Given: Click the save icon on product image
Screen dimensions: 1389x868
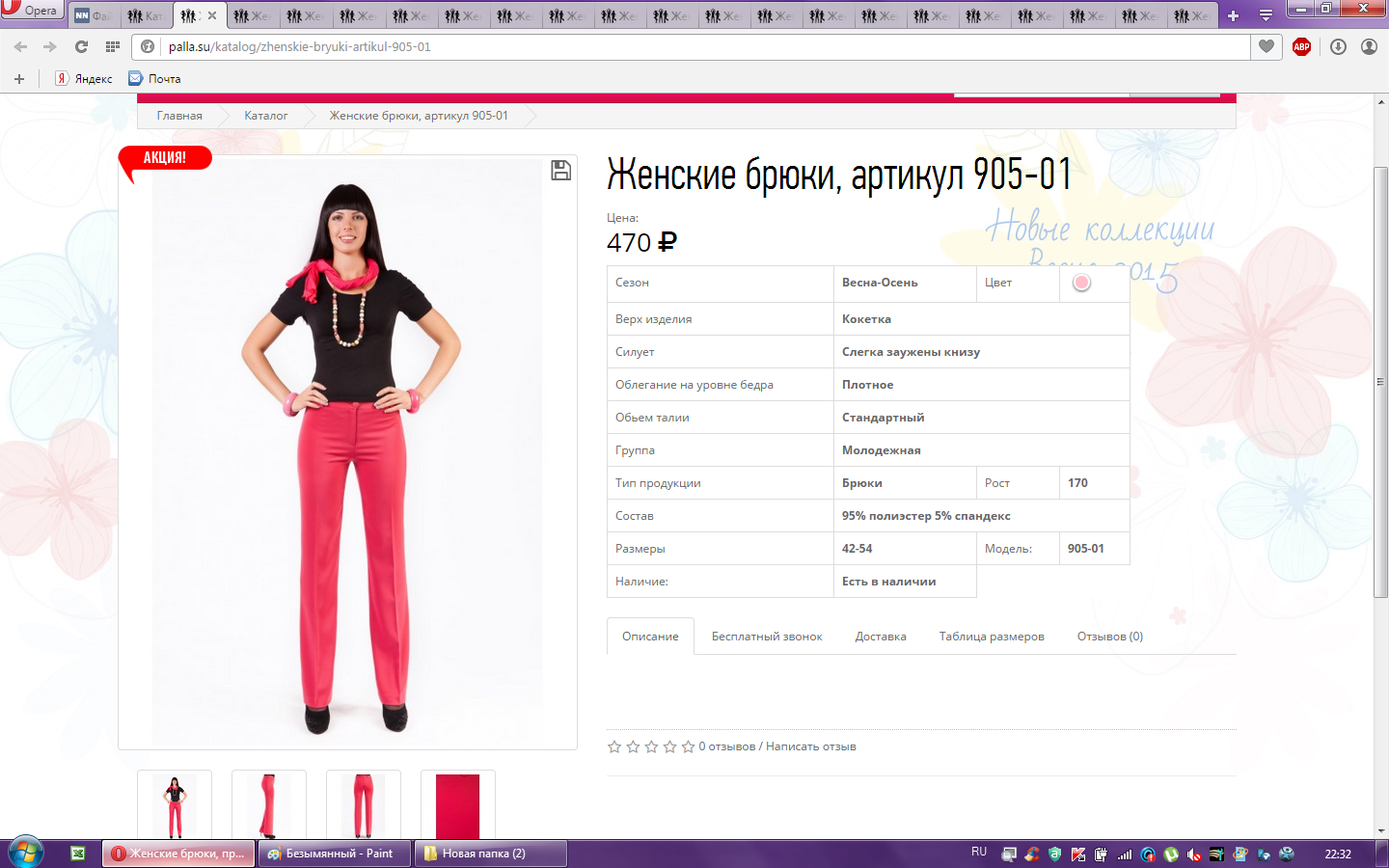Looking at the screenshot, I should 560,171.
